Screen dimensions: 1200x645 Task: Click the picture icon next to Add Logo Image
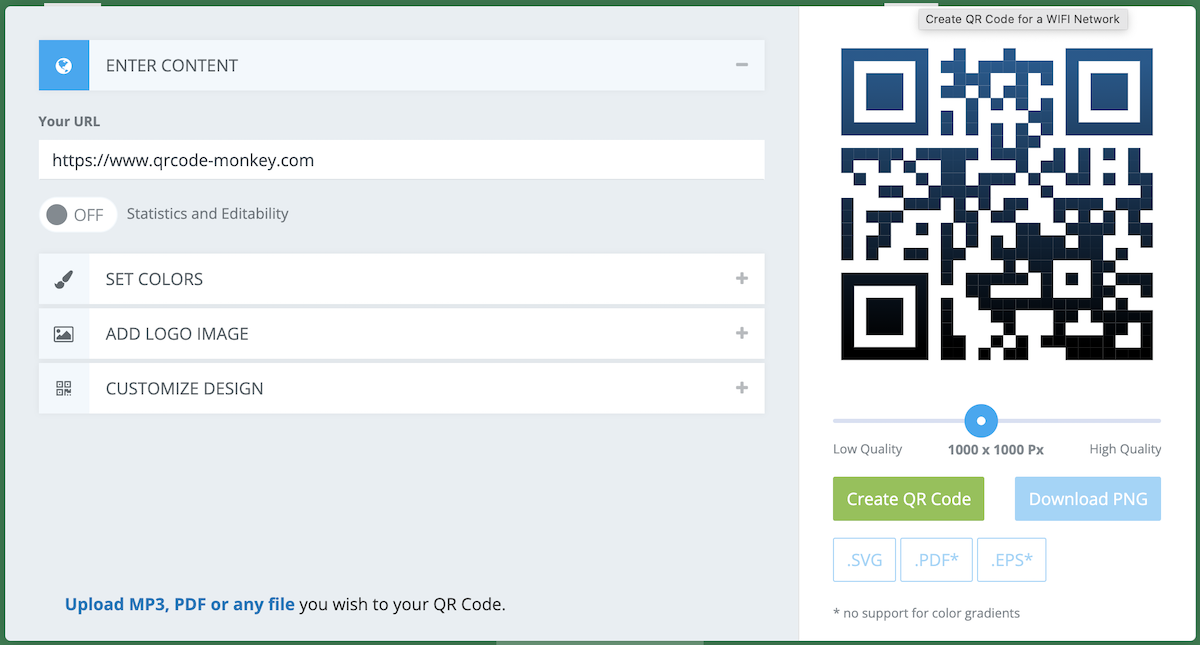pyautogui.click(x=63, y=333)
